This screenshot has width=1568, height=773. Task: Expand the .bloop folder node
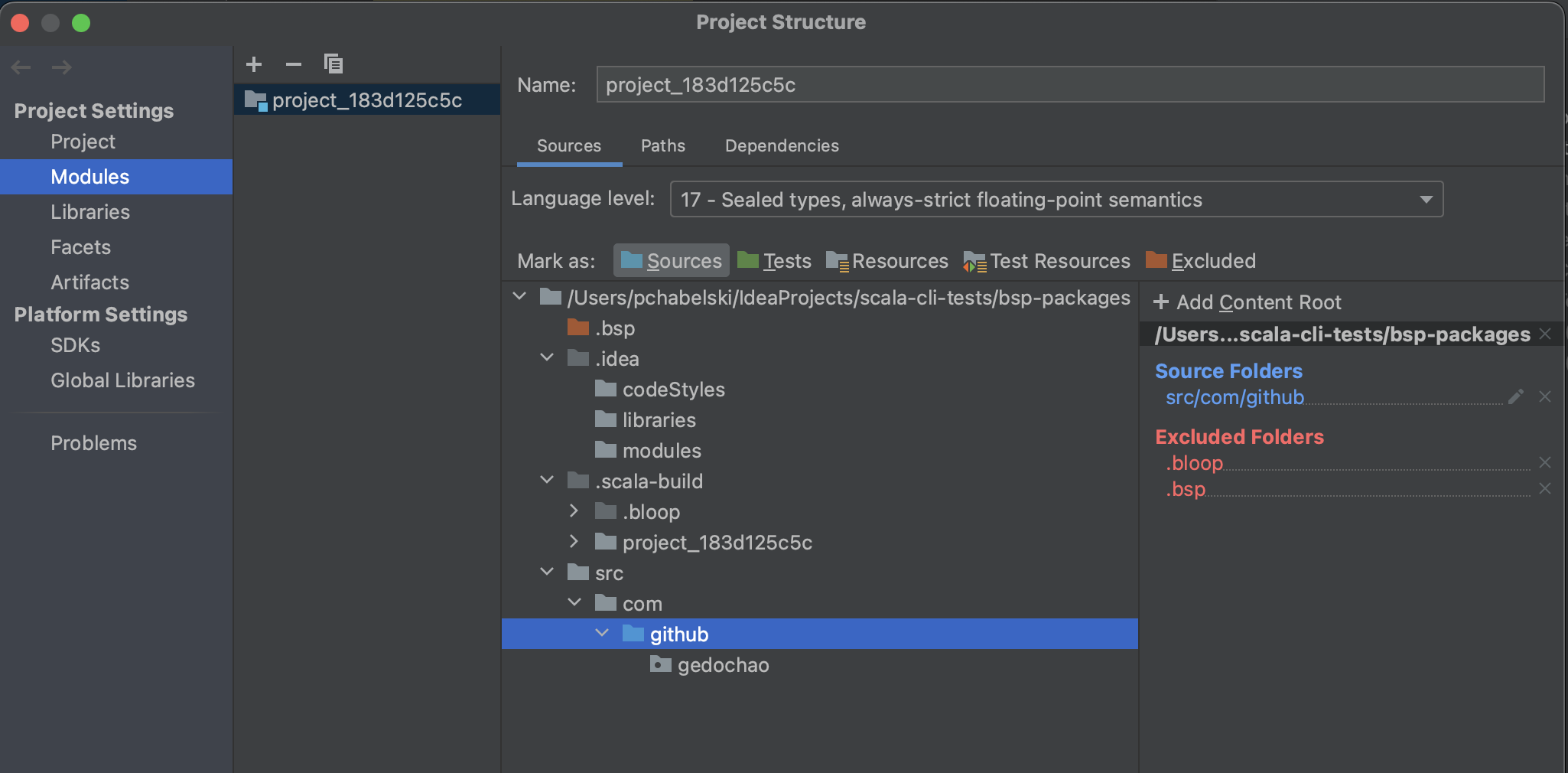coord(574,510)
